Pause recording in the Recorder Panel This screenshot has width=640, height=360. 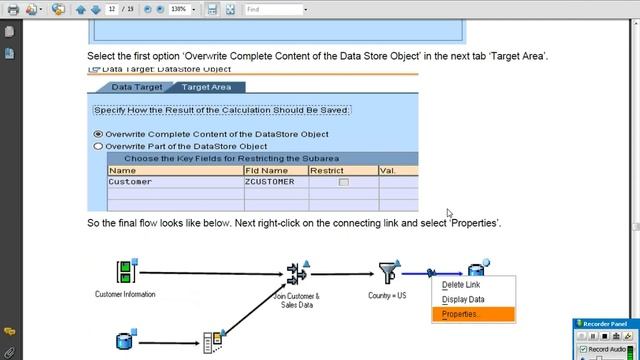pos(593,336)
